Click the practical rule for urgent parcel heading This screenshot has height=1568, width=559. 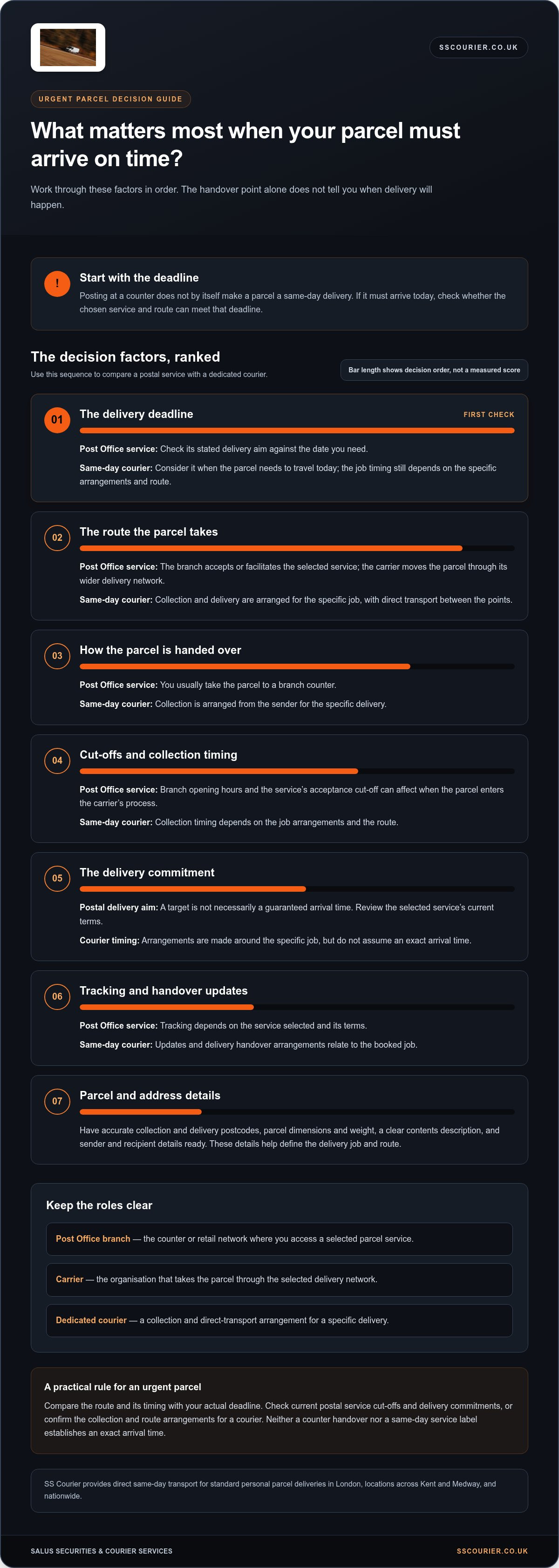123,1387
